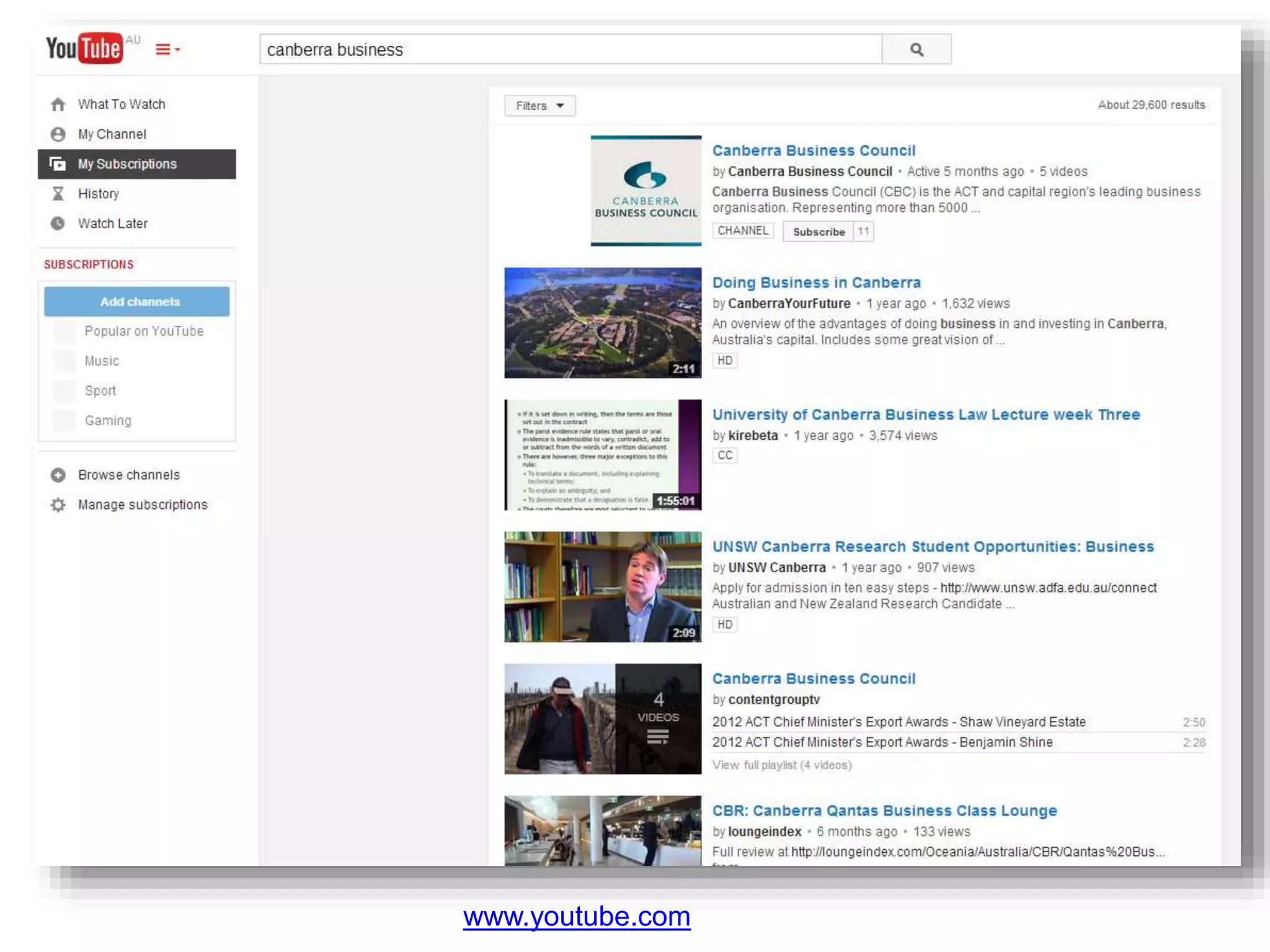Click the What To Watch home icon
The image size is (1270, 952).
coord(58,104)
